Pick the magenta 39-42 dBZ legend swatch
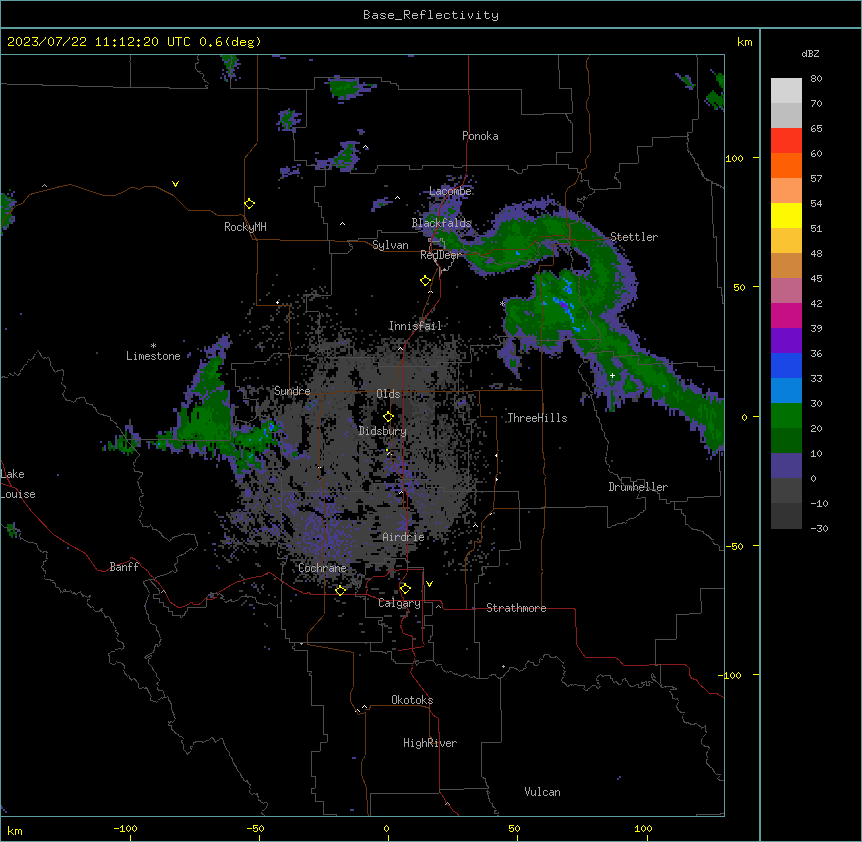This screenshot has width=862, height=842. click(786, 315)
